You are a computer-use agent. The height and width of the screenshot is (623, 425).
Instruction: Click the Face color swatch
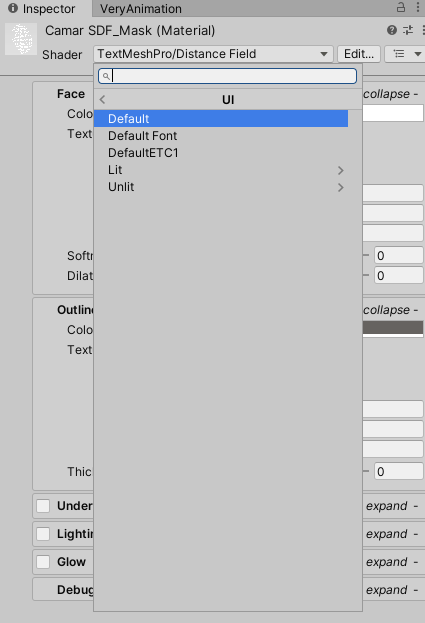pos(393,113)
